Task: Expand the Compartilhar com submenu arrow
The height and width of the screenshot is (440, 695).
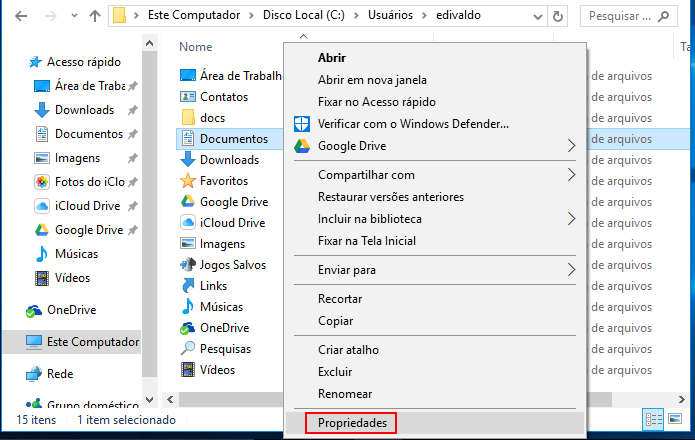Action: click(x=571, y=175)
